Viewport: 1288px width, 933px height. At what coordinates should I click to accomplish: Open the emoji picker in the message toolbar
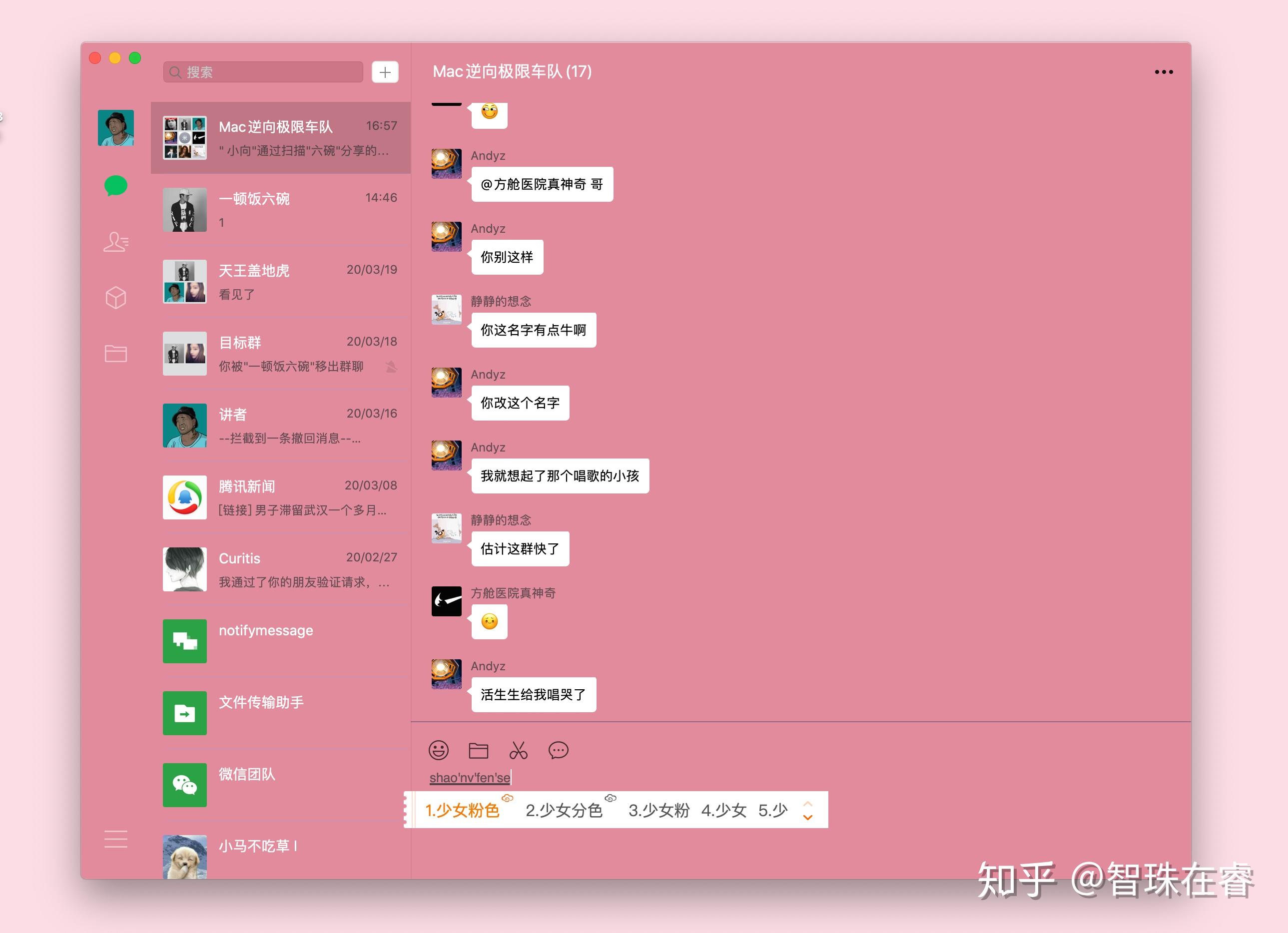(440, 750)
